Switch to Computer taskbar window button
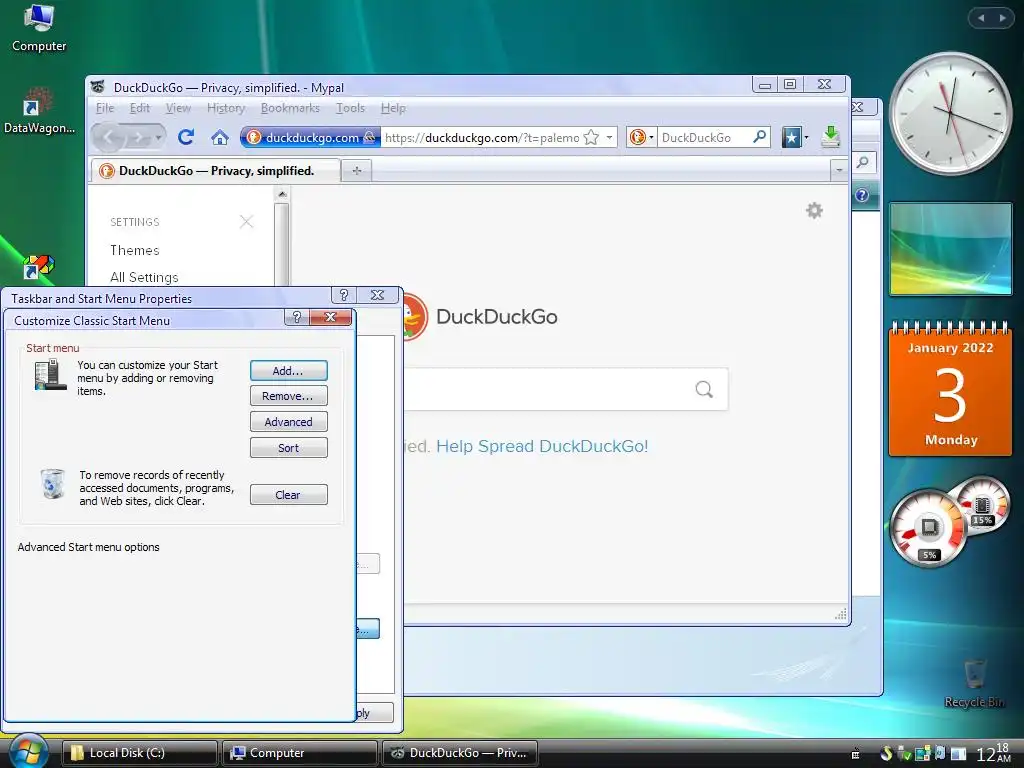 click(x=300, y=752)
